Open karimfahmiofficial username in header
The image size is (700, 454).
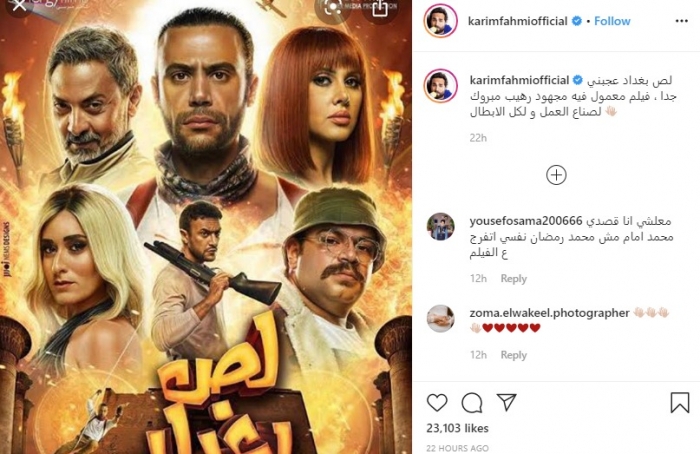point(517,21)
